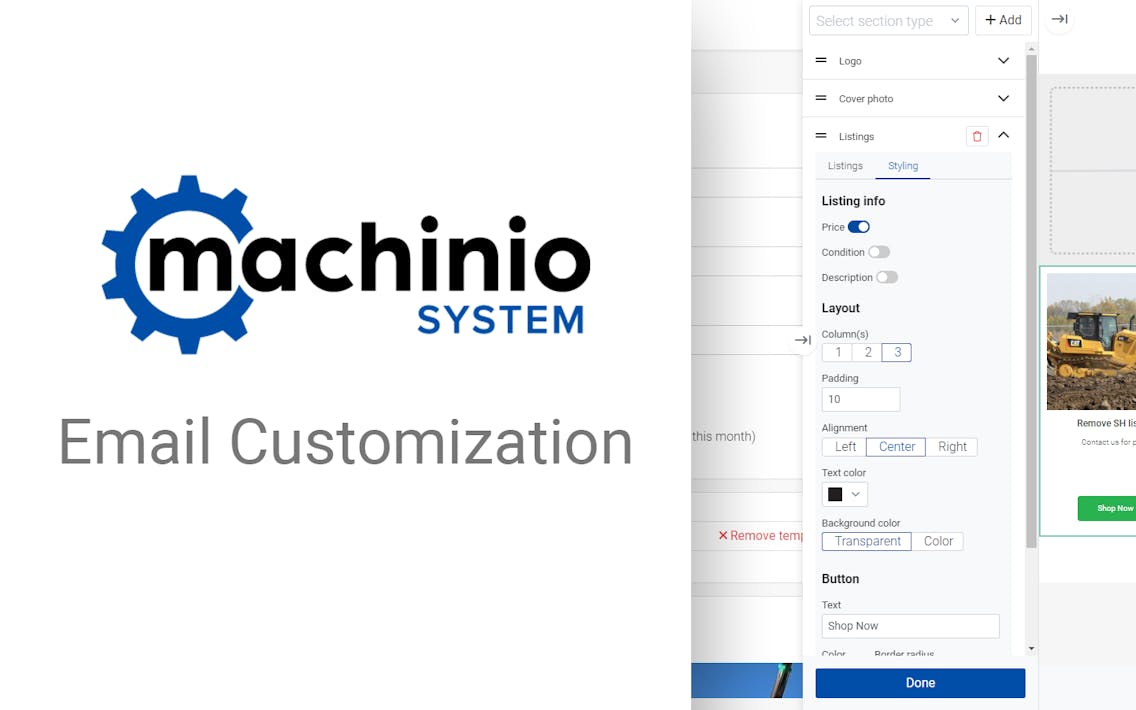Set columns to 1

click(x=838, y=352)
